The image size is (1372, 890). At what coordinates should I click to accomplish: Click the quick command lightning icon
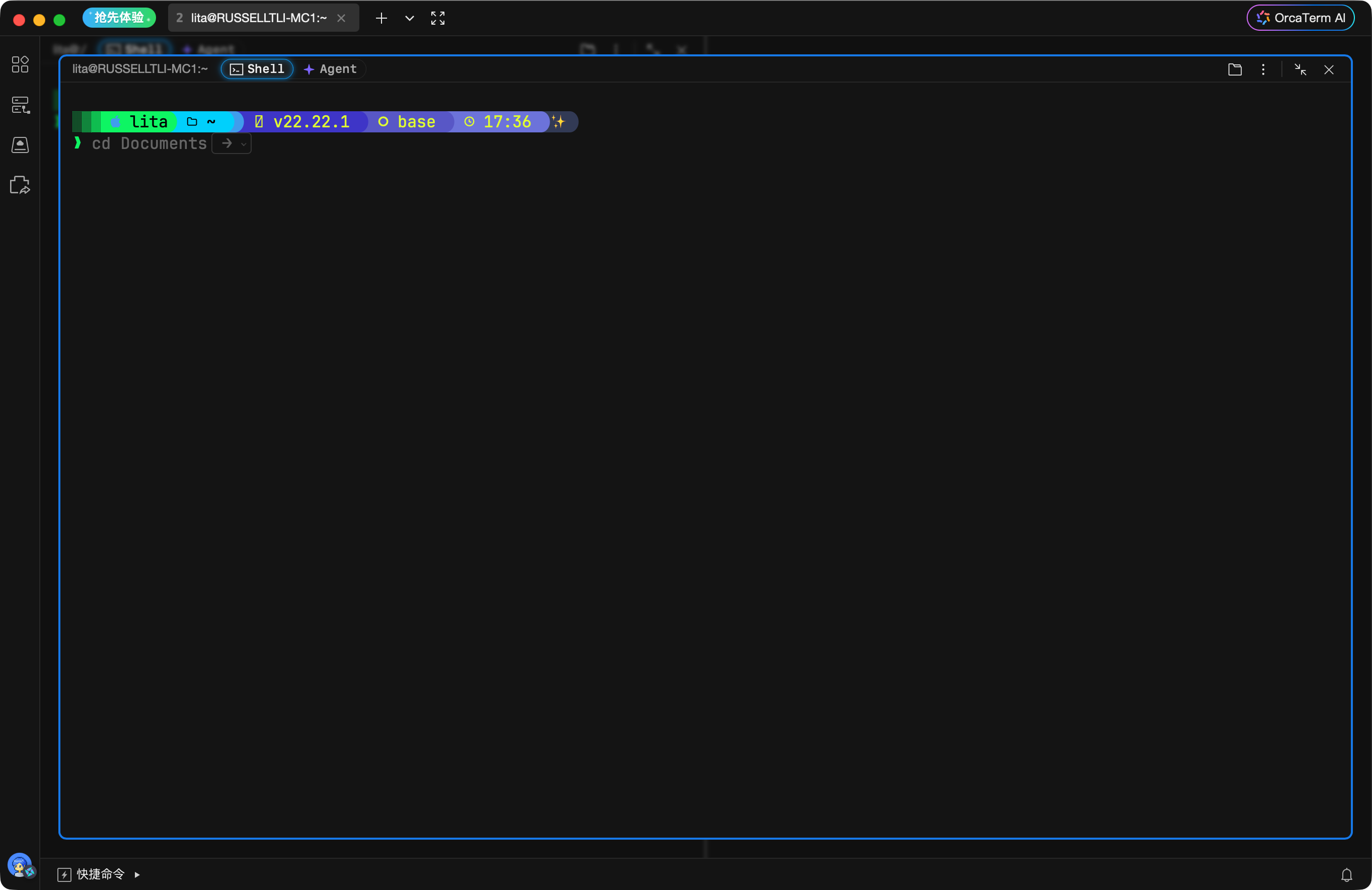tap(64, 875)
